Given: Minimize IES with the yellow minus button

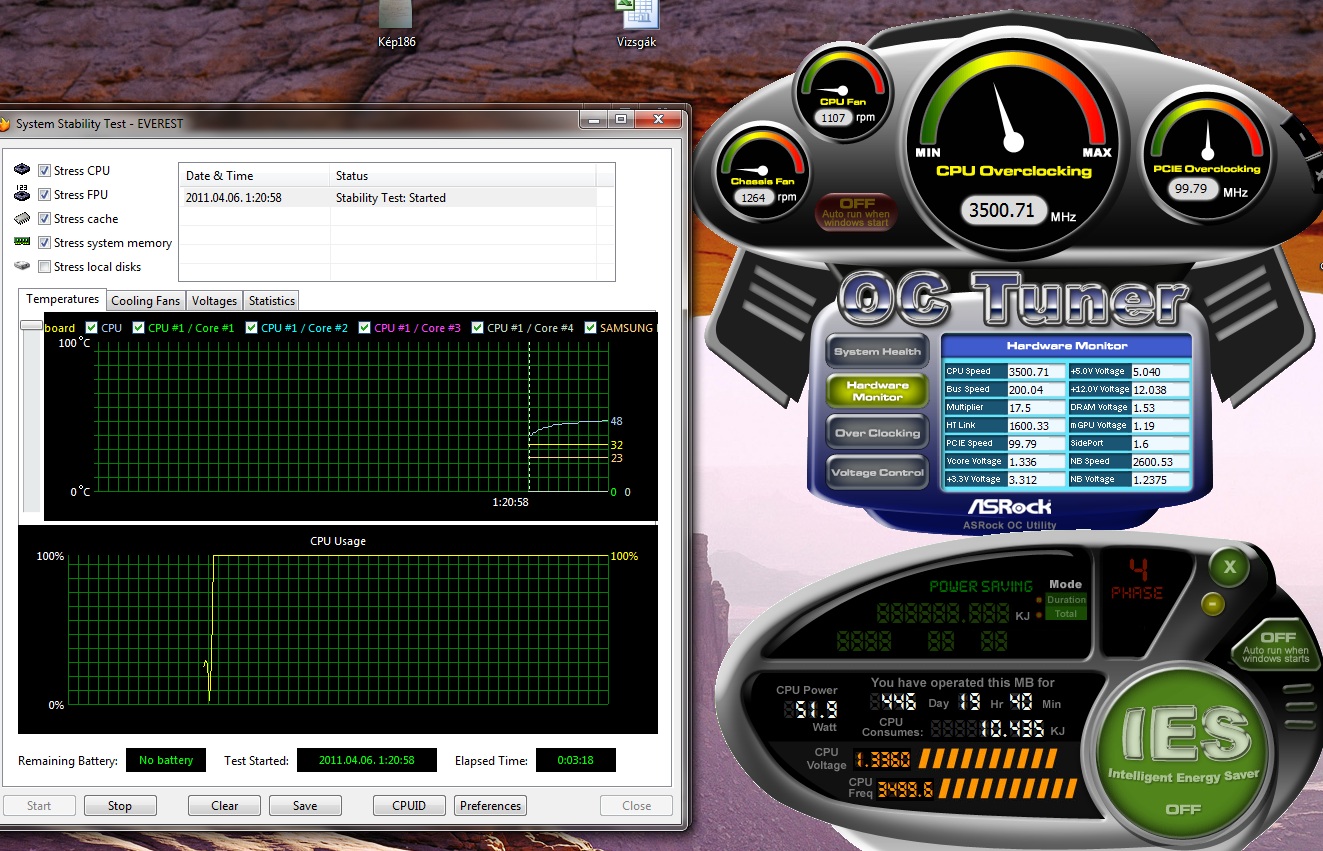Looking at the screenshot, I should (x=1211, y=604).
